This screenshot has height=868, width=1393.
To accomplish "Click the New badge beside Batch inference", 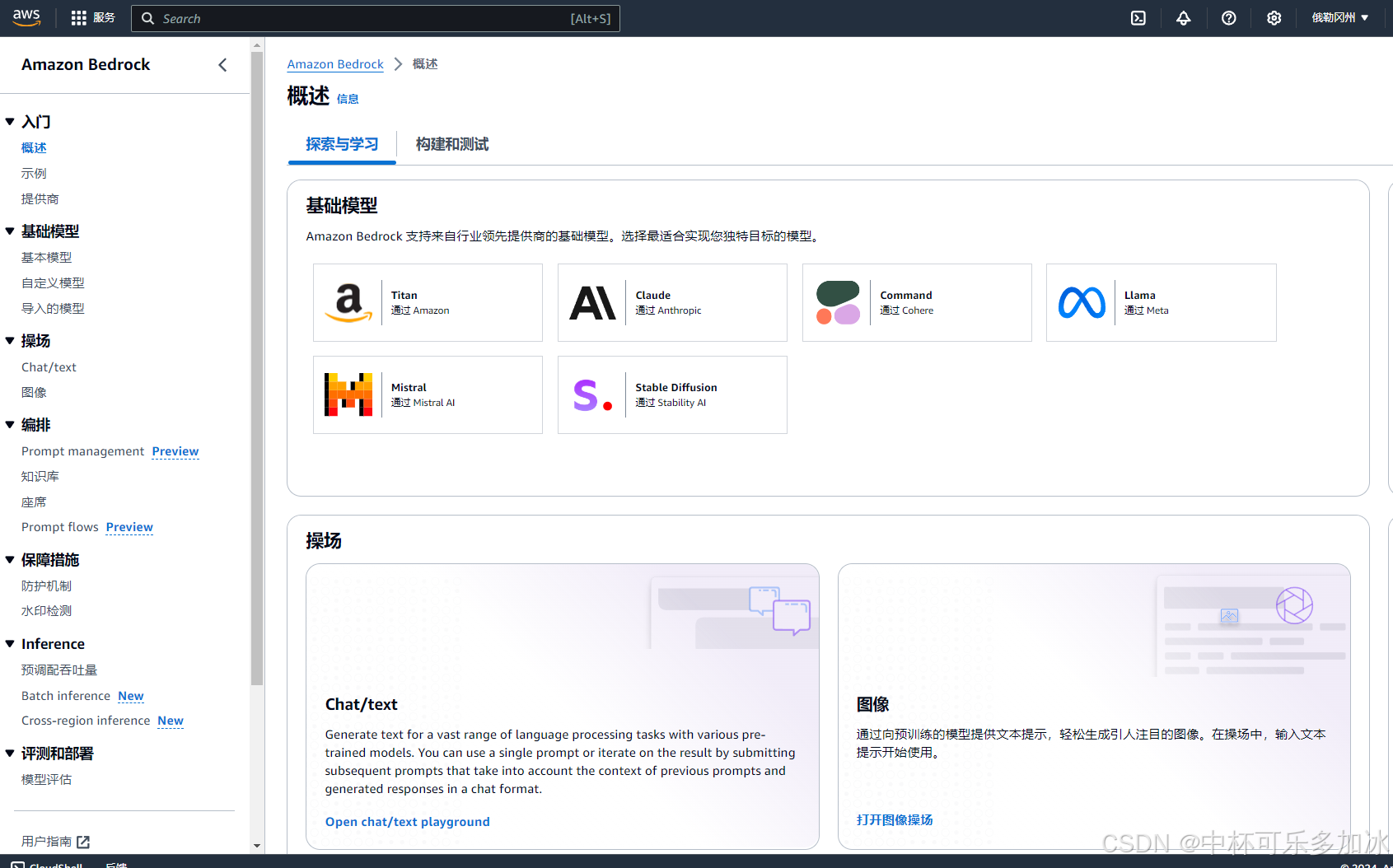I will (131, 696).
